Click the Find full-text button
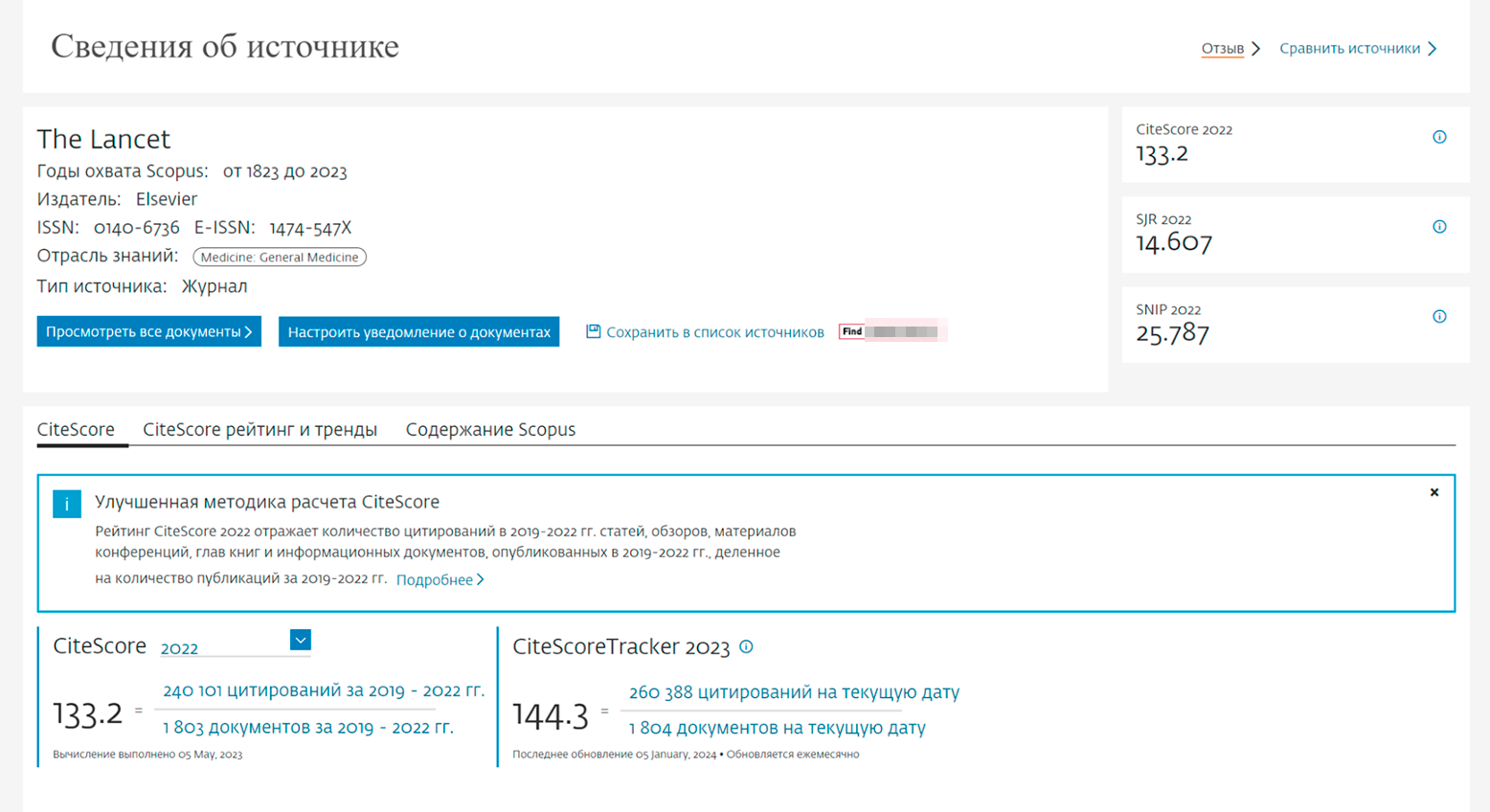The image size is (1490, 812). coord(892,331)
